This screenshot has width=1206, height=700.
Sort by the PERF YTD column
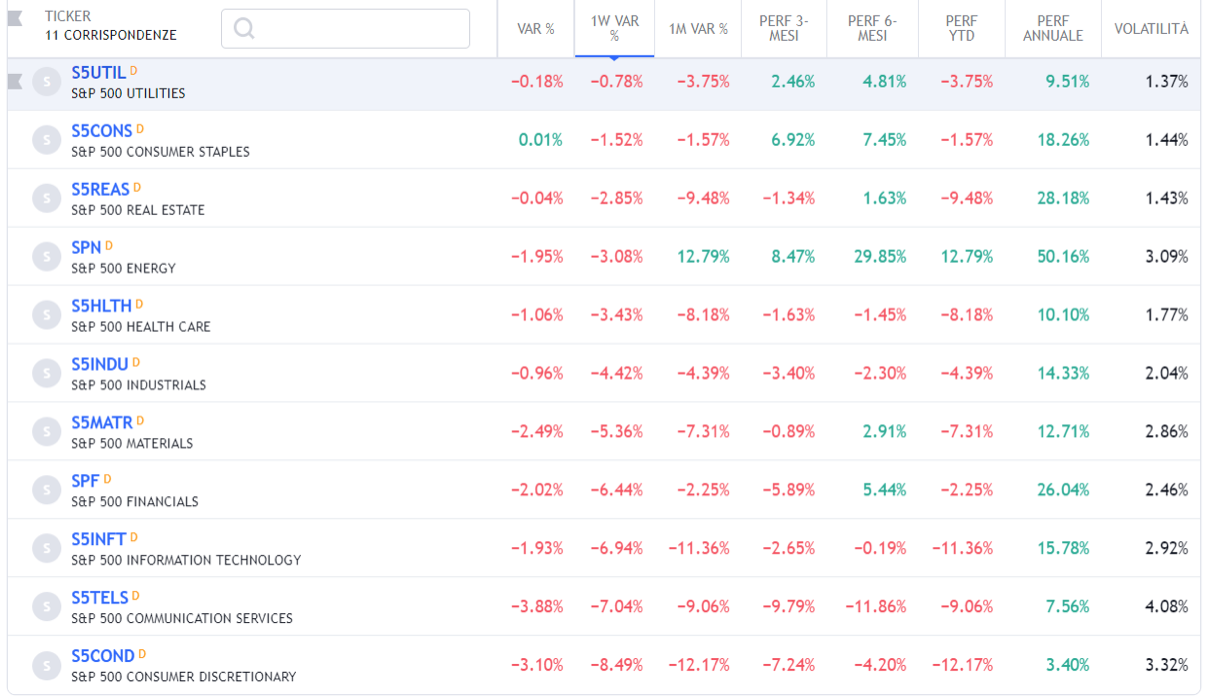point(961,29)
